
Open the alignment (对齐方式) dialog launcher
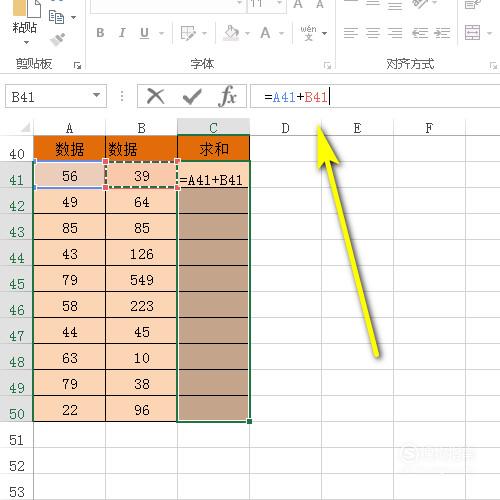tap(493, 65)
